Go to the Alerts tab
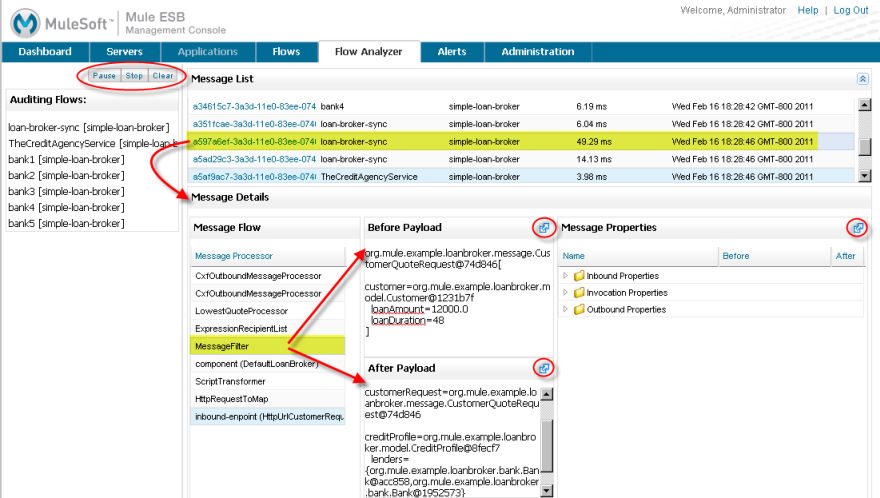Screen dimensions: 880x498 pos(452,52)
